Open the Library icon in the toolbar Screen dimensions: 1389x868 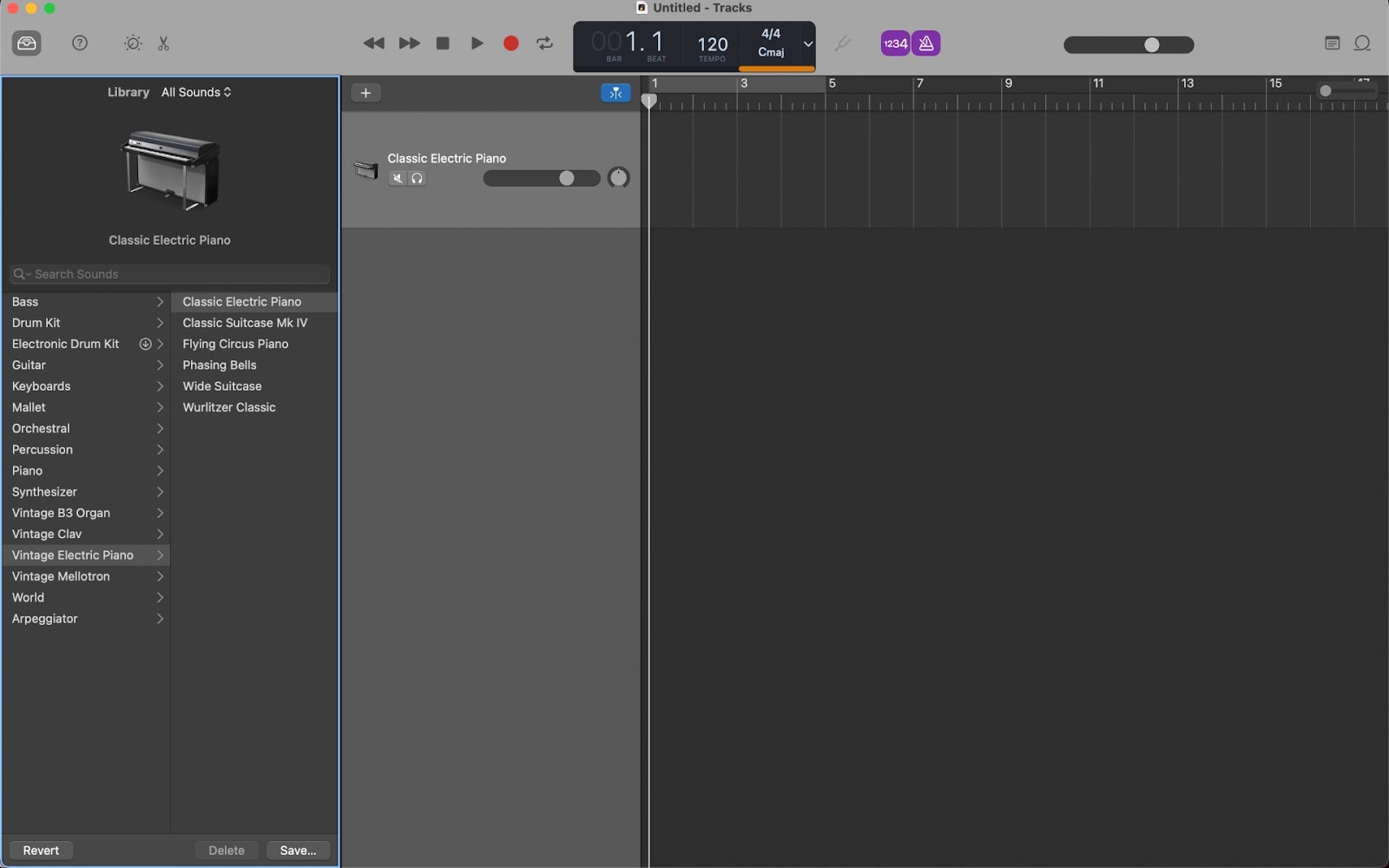(26, 43)
